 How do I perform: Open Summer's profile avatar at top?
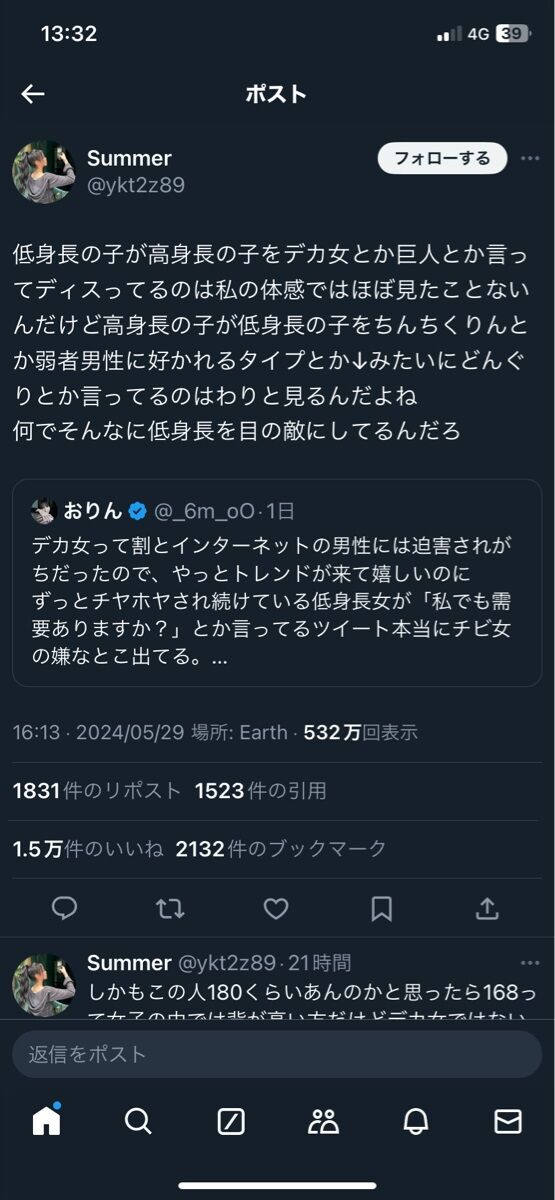pyautogui.click(x=44, y=172)
